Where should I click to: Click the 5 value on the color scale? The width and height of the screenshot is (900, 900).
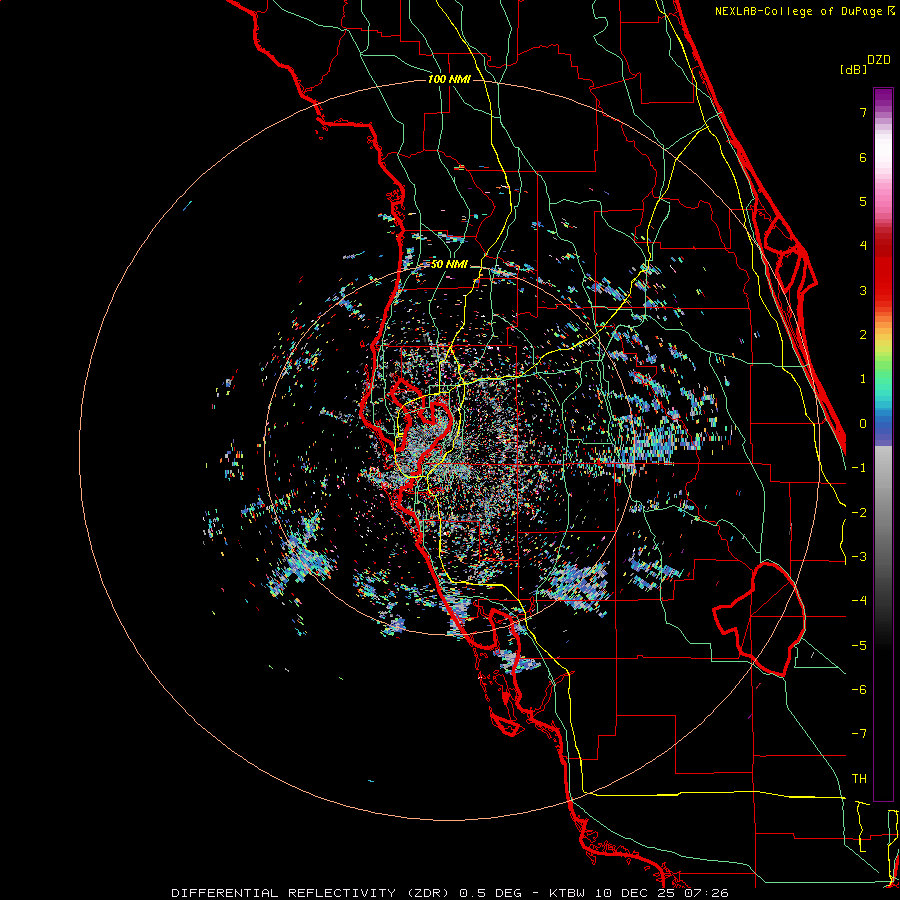863,201
